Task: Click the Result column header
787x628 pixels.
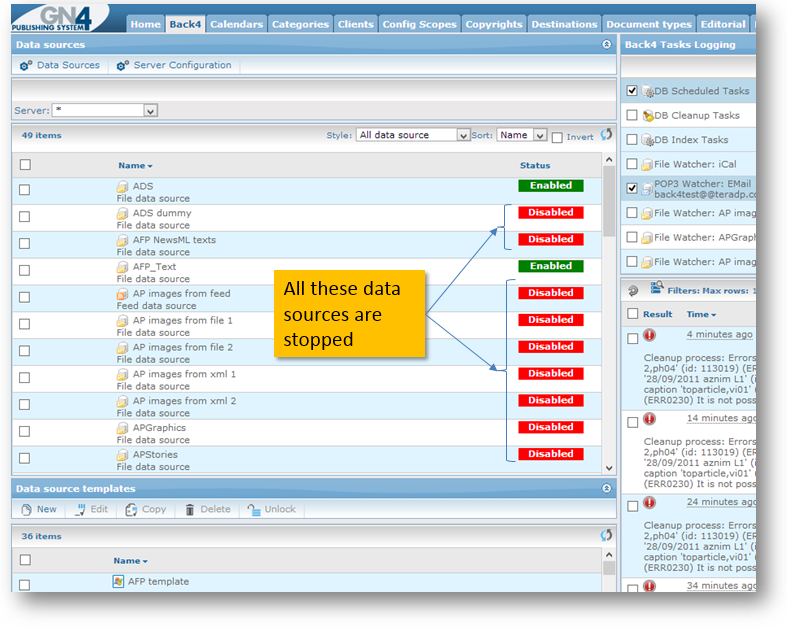Action: click(658, 315)
